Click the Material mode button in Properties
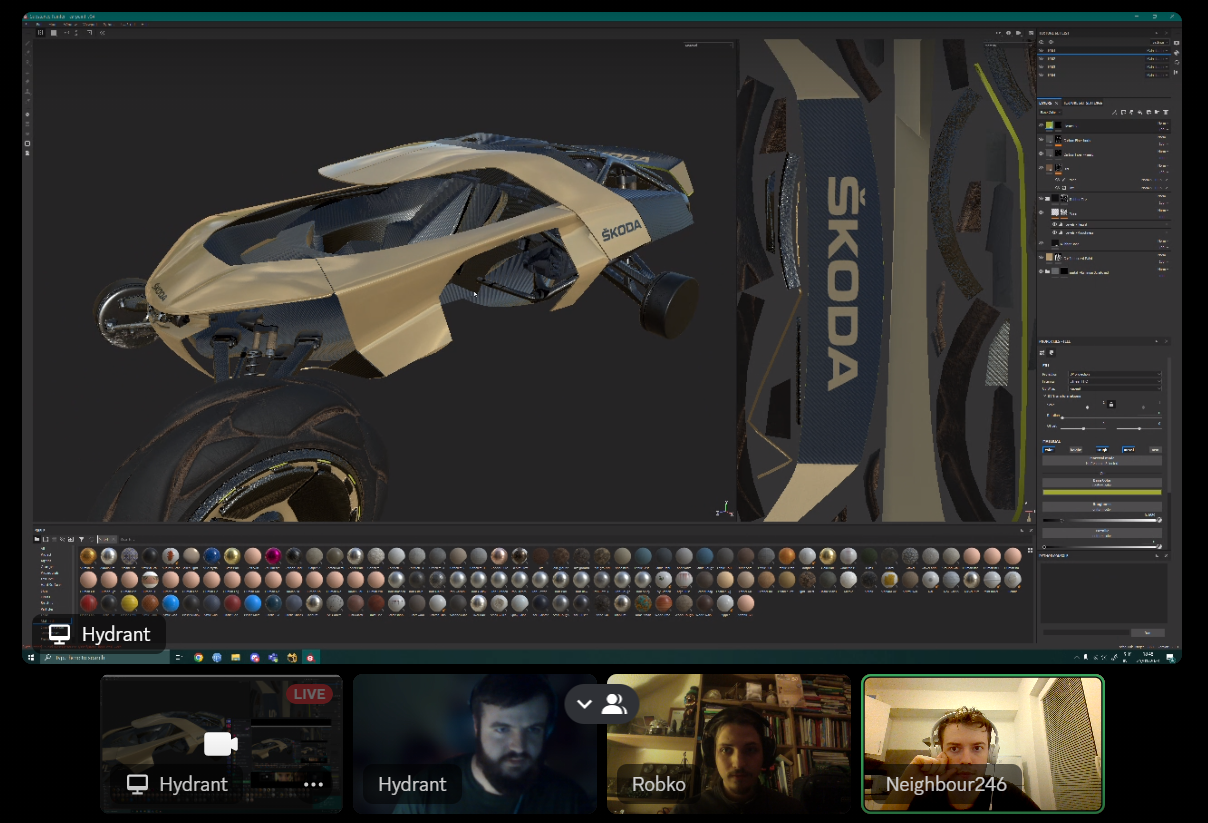 point(1102,460)
